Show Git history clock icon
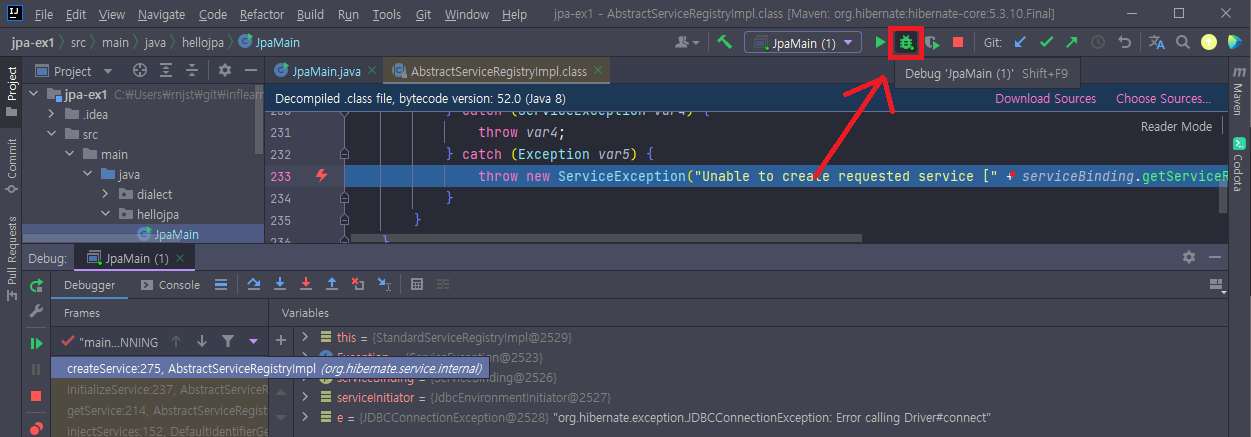1251x437 pixels. 1098,43
